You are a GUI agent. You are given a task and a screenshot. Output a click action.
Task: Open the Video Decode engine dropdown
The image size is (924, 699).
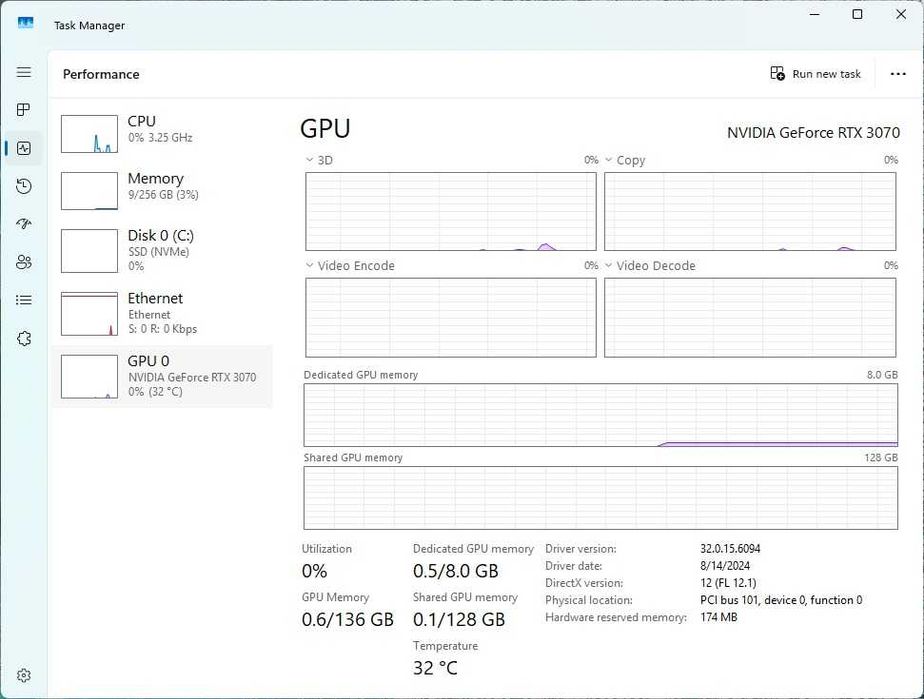[650, 265]
